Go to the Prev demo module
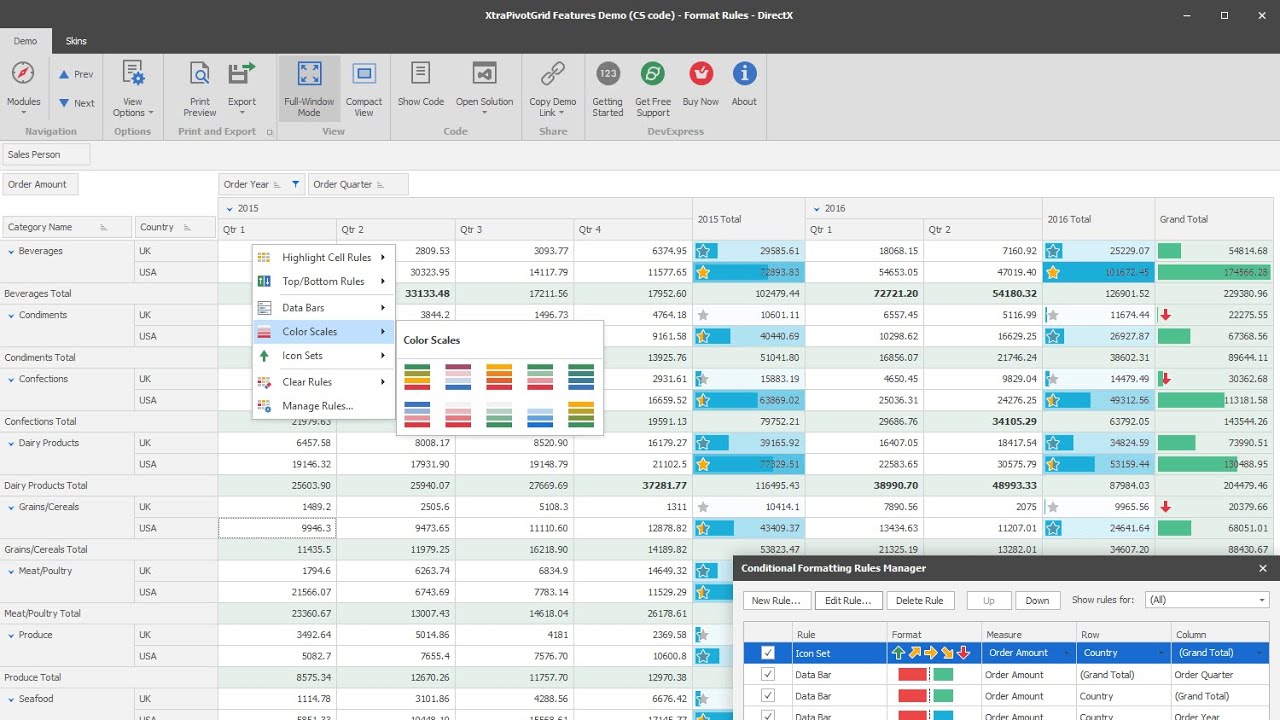 76,74
